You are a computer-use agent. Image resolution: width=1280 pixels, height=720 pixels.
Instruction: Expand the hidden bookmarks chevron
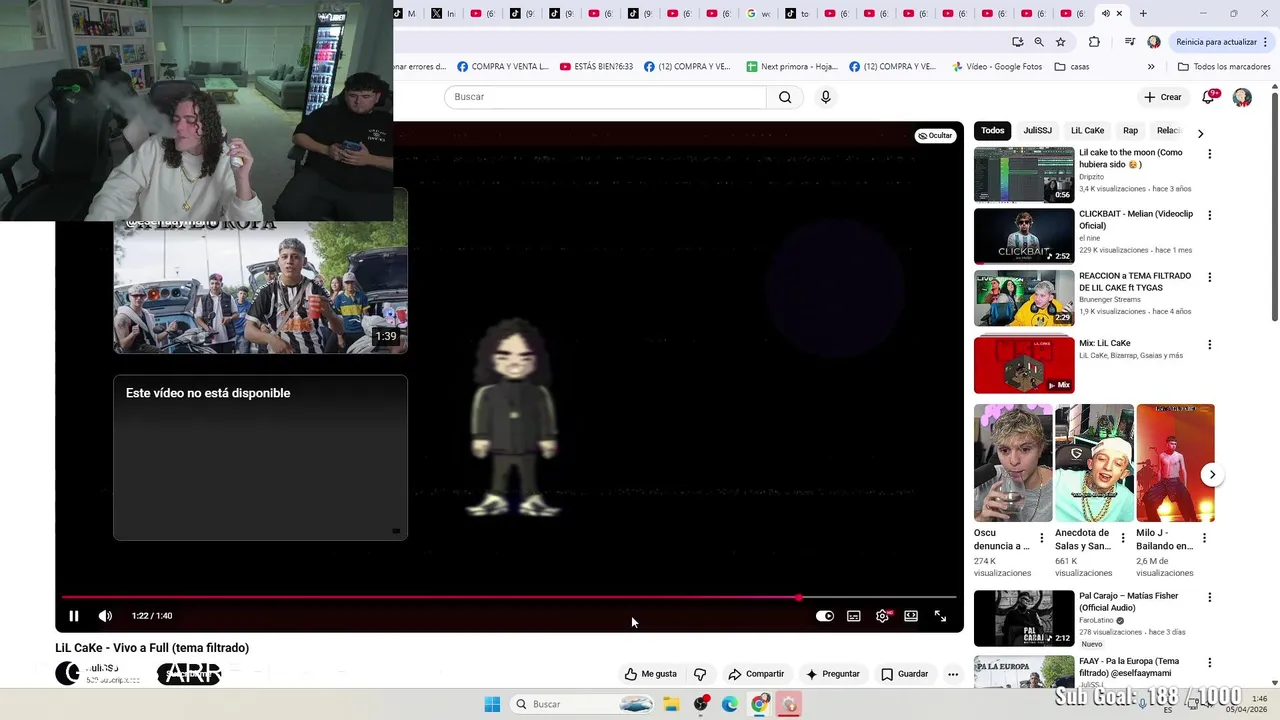(x=1151, y=67)
